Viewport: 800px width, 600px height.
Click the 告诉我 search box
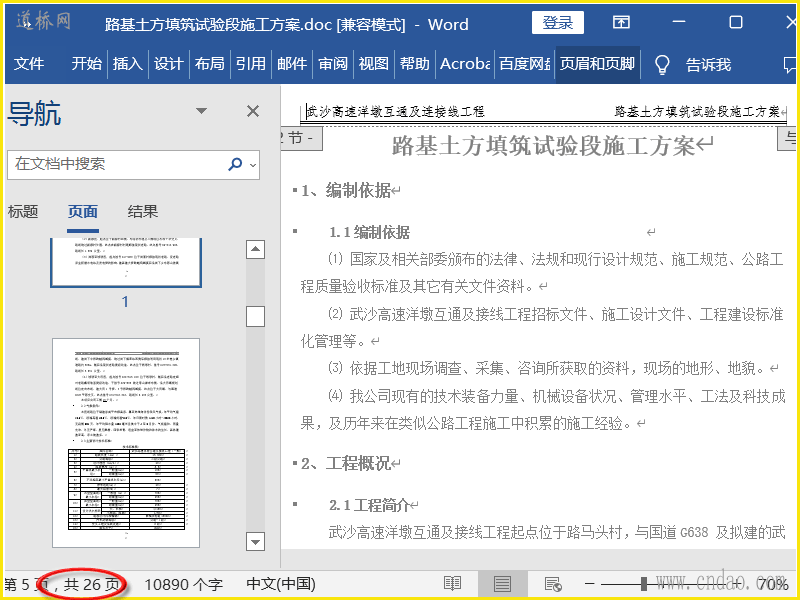708,65
